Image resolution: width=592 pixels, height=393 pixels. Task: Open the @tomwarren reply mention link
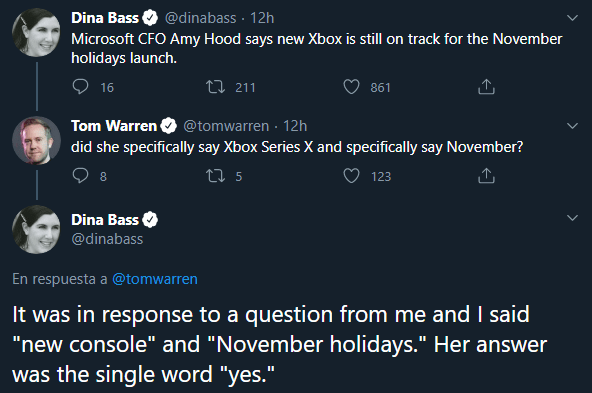pos(155,279)
